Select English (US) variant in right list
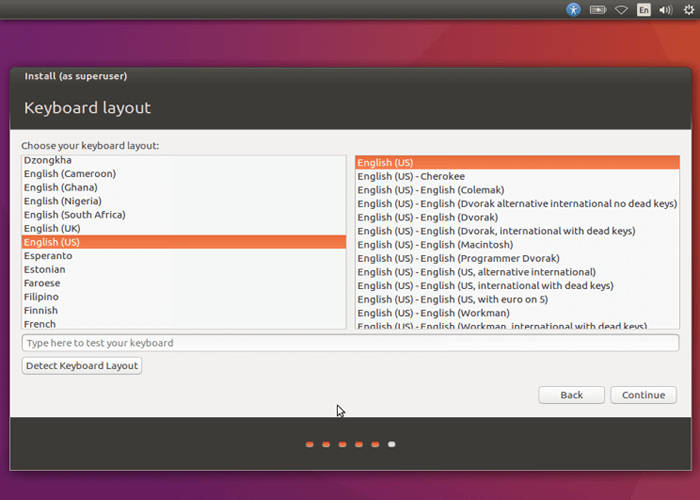The image size is (700, 500). click(517, 162)
